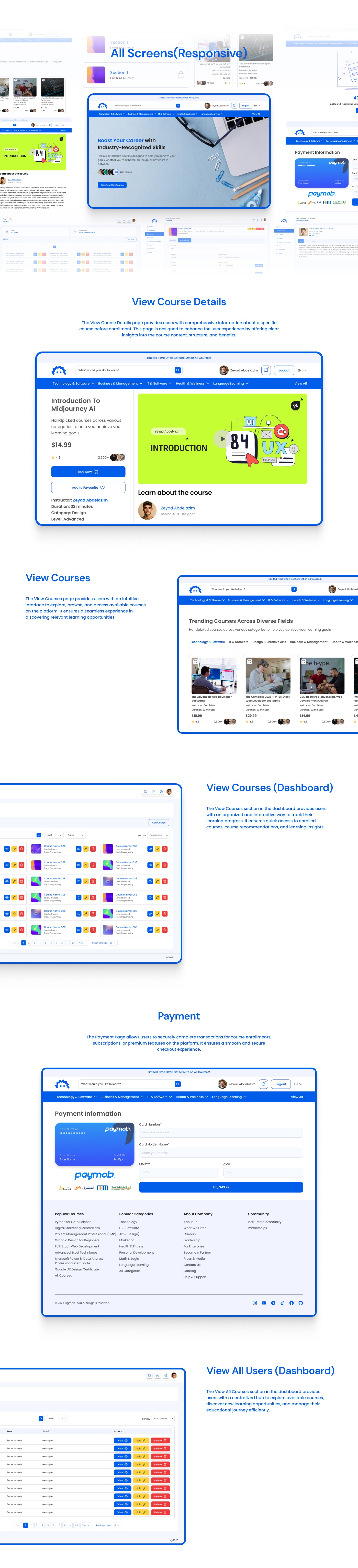Click Start Your Certification in hero screen
Image resolution: width=358 pixels, height=1568 pixels.
coord(112,185)
